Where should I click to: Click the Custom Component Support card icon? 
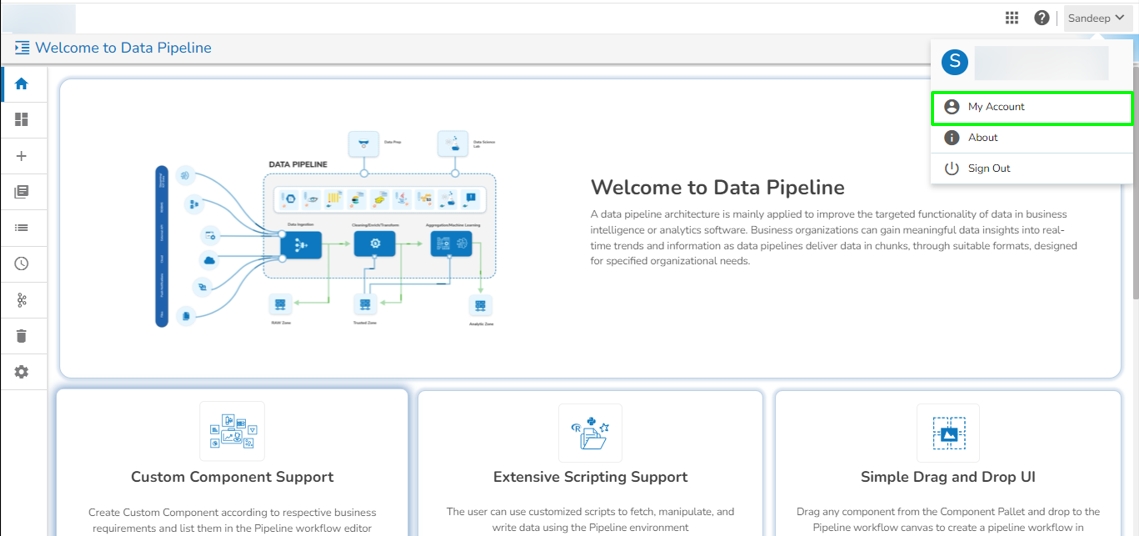[x=232, y=431]
